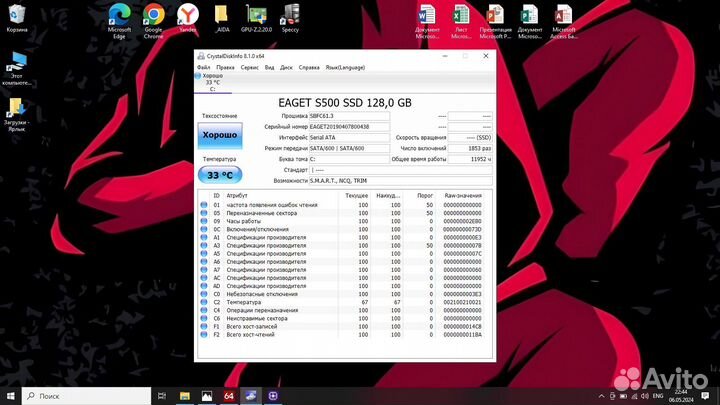Click the Серийный номер field
720x405 pixels.
click(349, 127)
